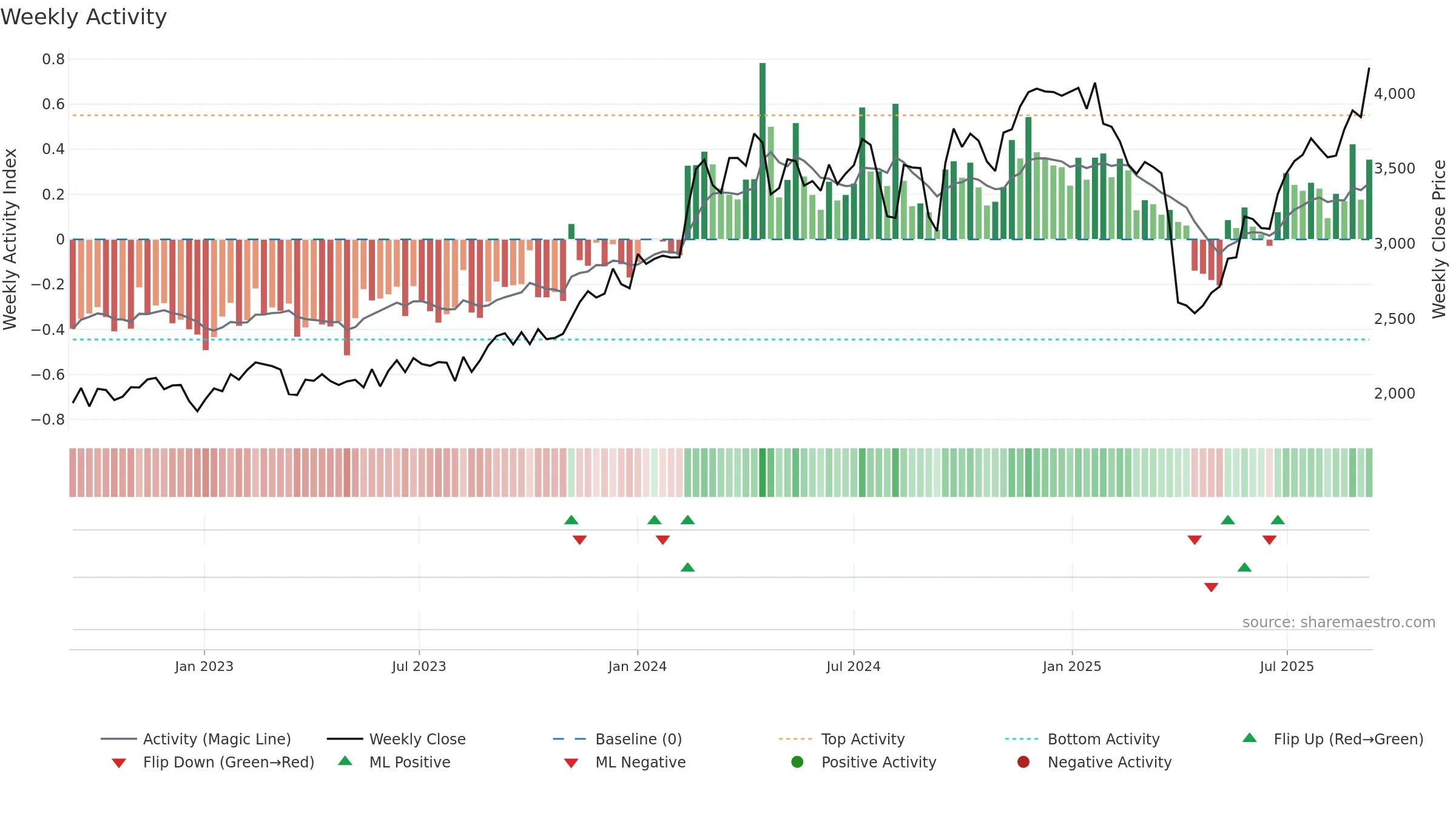The image size is (1456, 819).
Task: Toggle the ML Negative legend entry
Action: coord(625,762)
